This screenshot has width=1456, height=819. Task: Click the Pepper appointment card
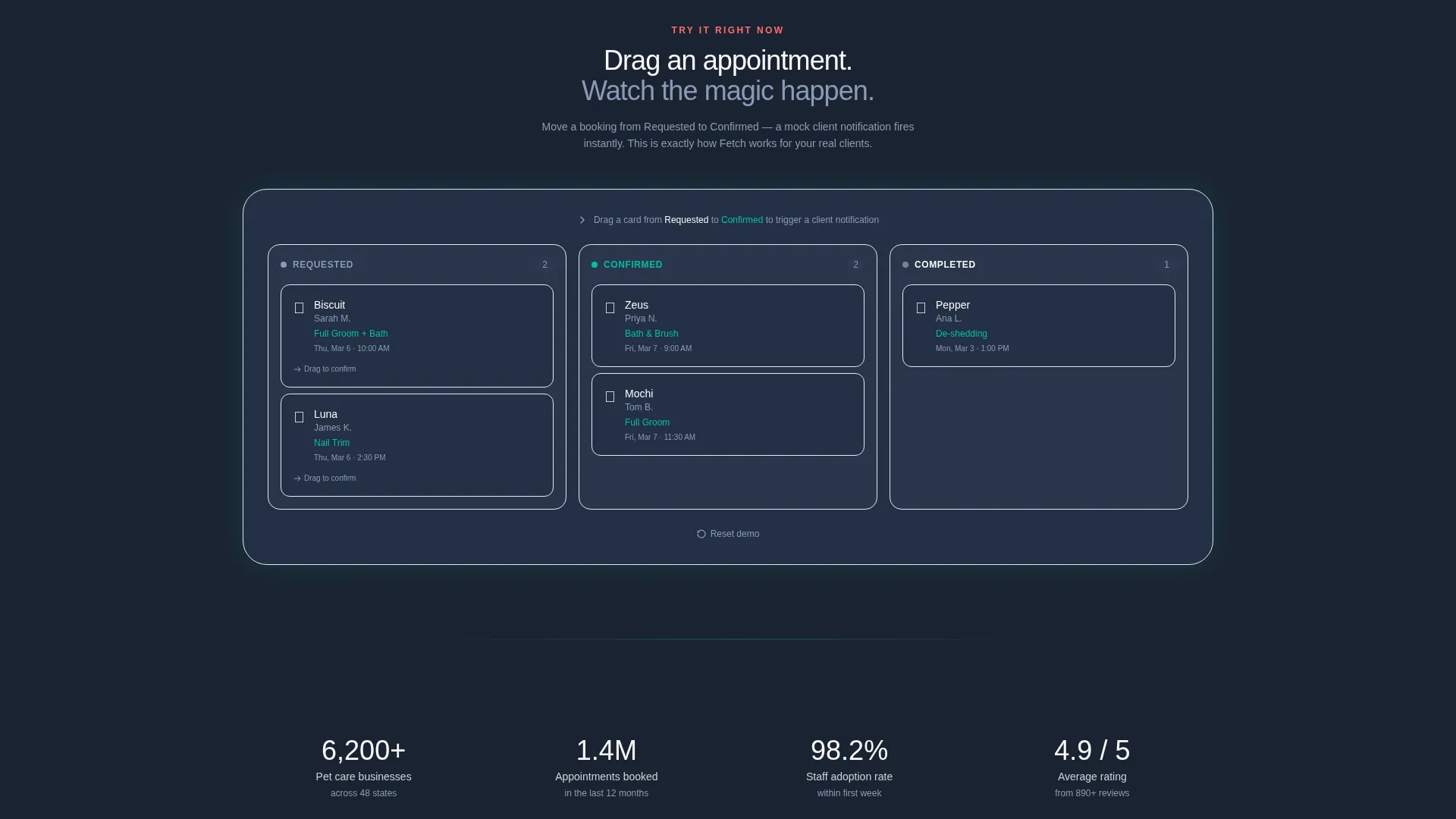click(1039, 325)
